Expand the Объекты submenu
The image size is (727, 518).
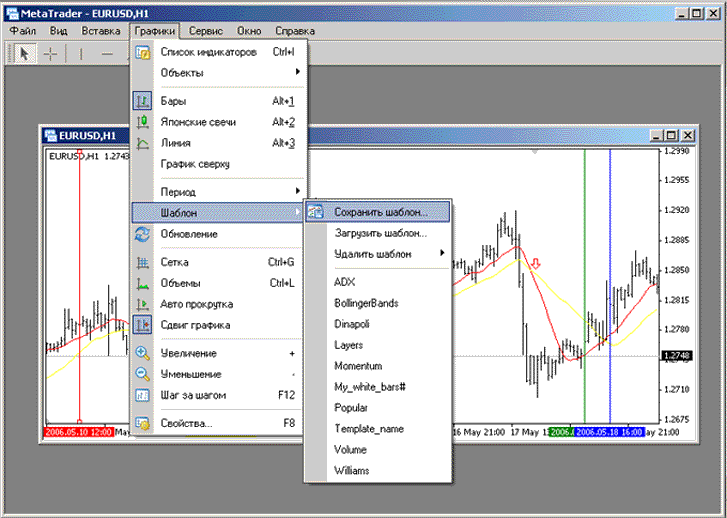pyautogui.click(x=218, y=72)
